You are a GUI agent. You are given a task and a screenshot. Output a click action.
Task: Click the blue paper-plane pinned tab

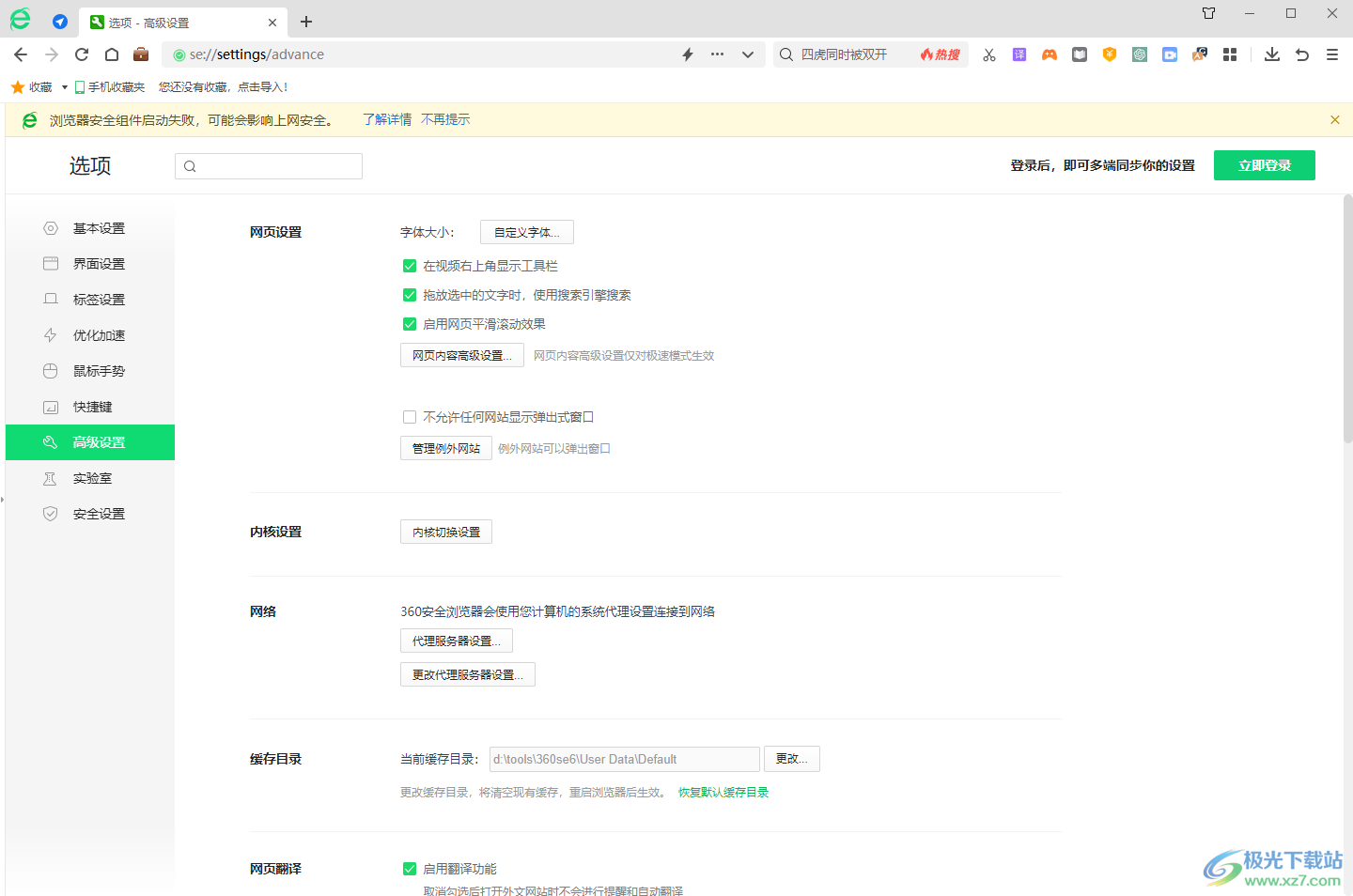coord(60,22)
